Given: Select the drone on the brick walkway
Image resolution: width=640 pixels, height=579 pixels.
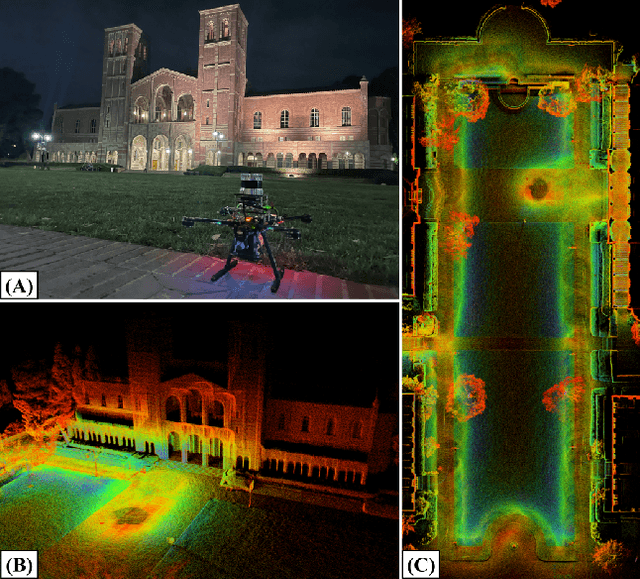Looking at the screenshot, I should click(x=245, y=234).
